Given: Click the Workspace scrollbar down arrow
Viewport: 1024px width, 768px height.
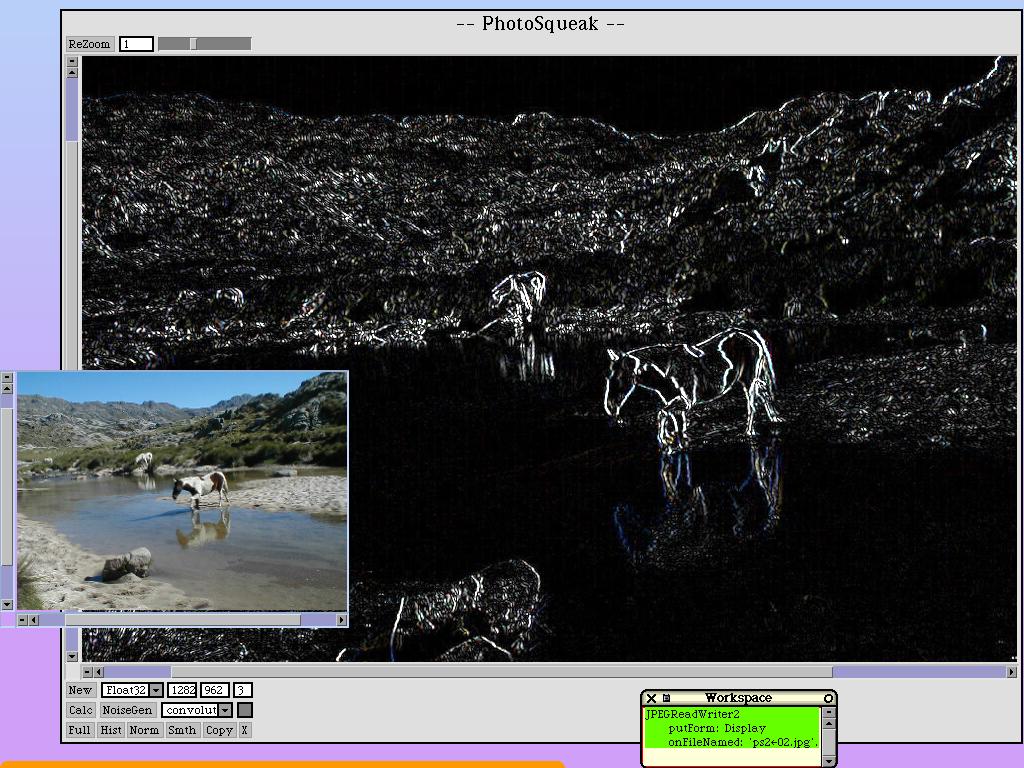Looking at the screenshot, I should [829, 761].
